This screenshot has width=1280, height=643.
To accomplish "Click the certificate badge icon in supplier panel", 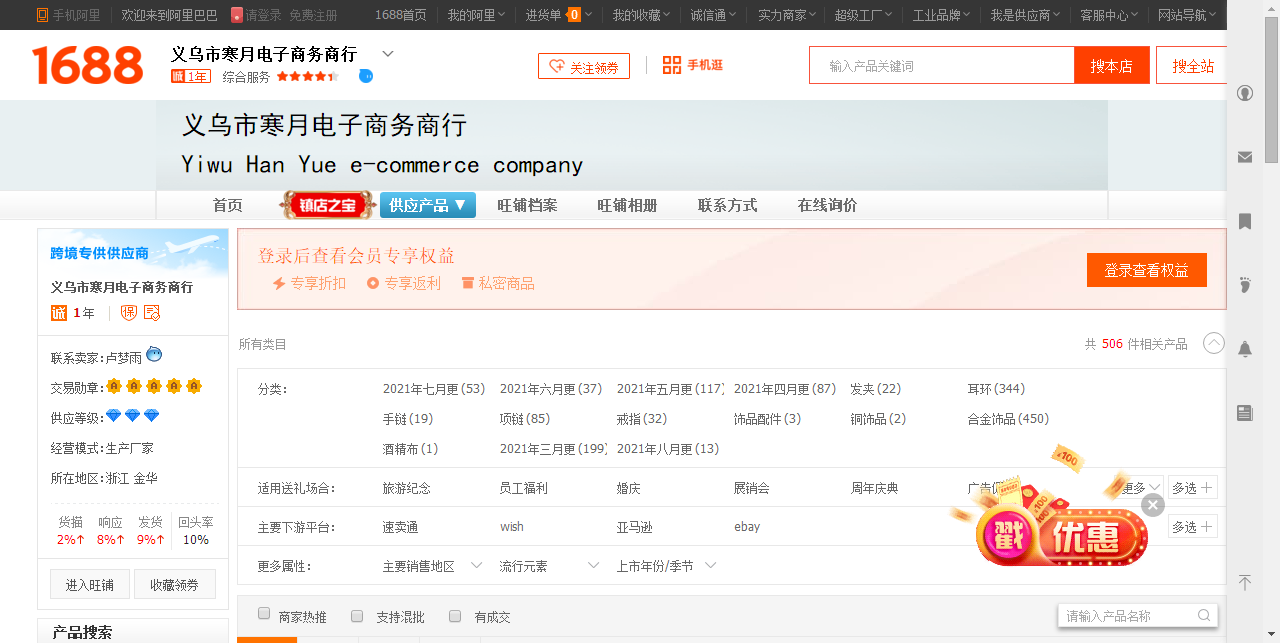I will click(x=152, y=313).
